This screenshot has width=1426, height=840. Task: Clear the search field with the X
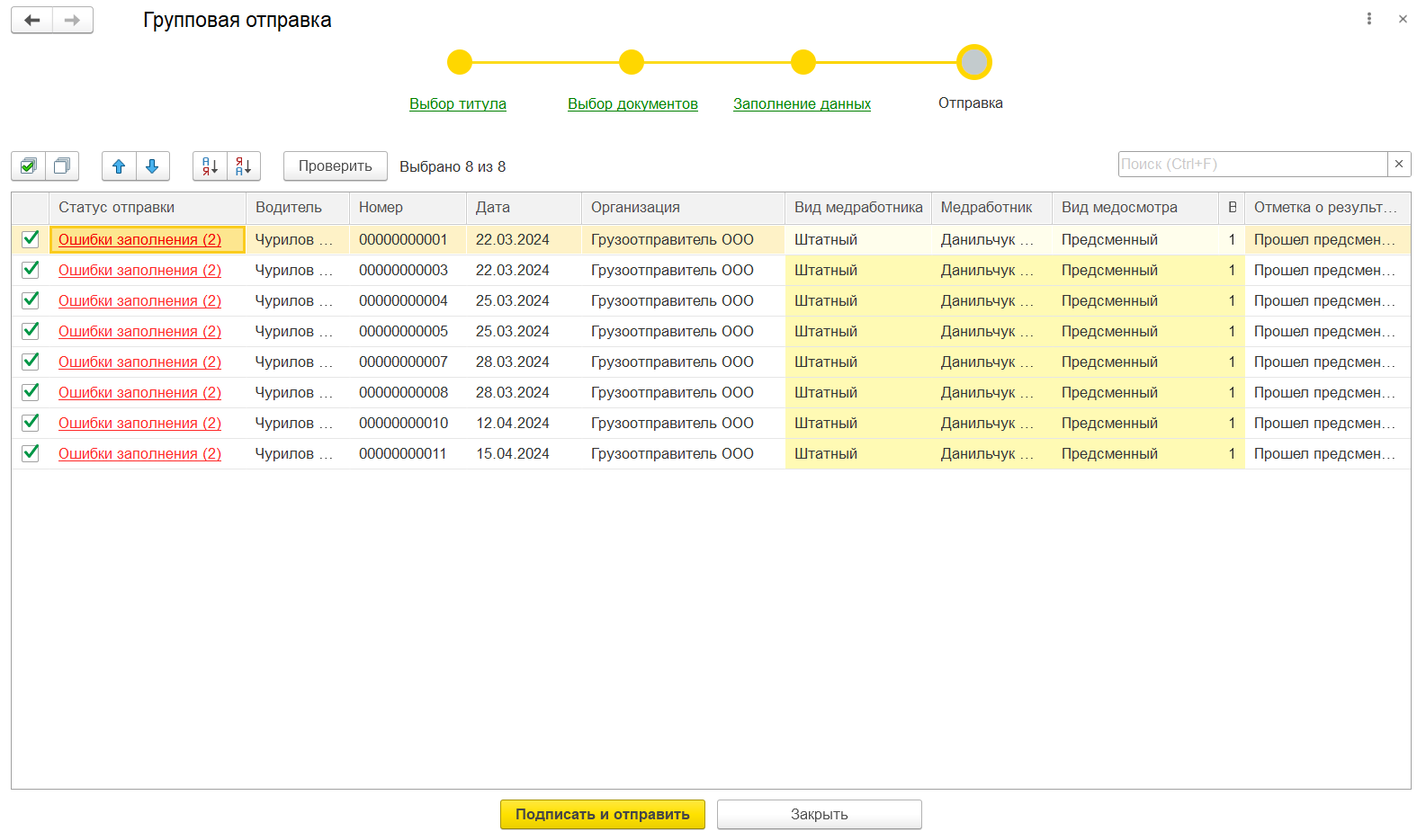click(1399, 164)
